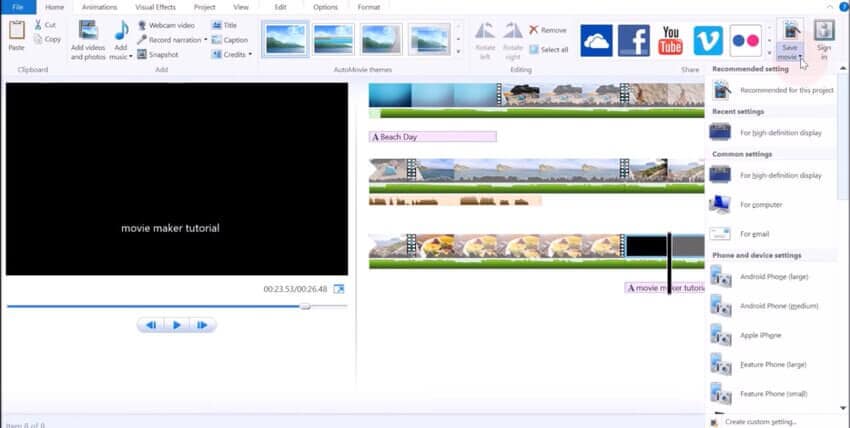Select the movie maker tutorial caption clip
Image resolution: width=850 pixels, height=428 pixels.
point(665,288)
